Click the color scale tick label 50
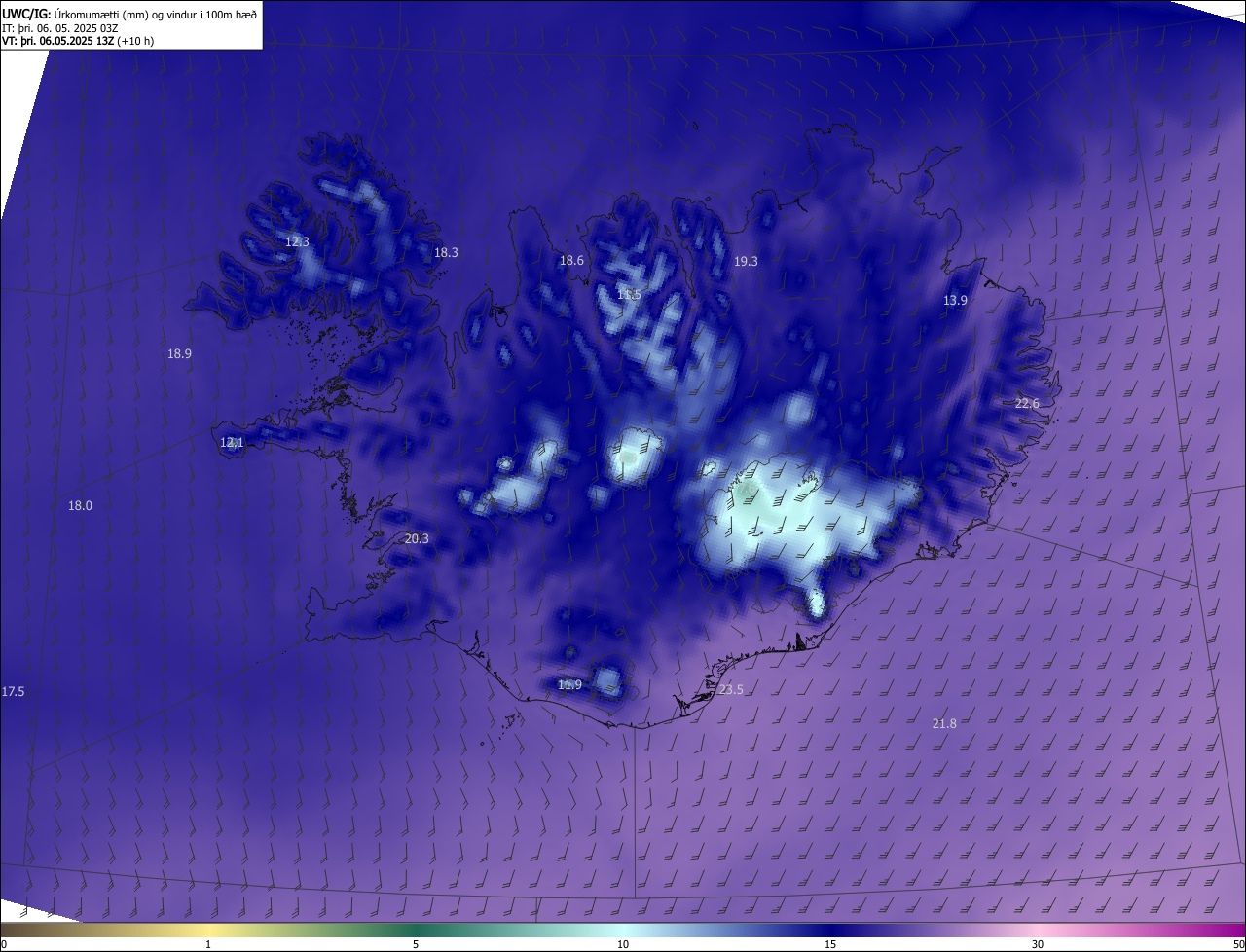Screen dimensions: 1246x952 coord(1238,944)
